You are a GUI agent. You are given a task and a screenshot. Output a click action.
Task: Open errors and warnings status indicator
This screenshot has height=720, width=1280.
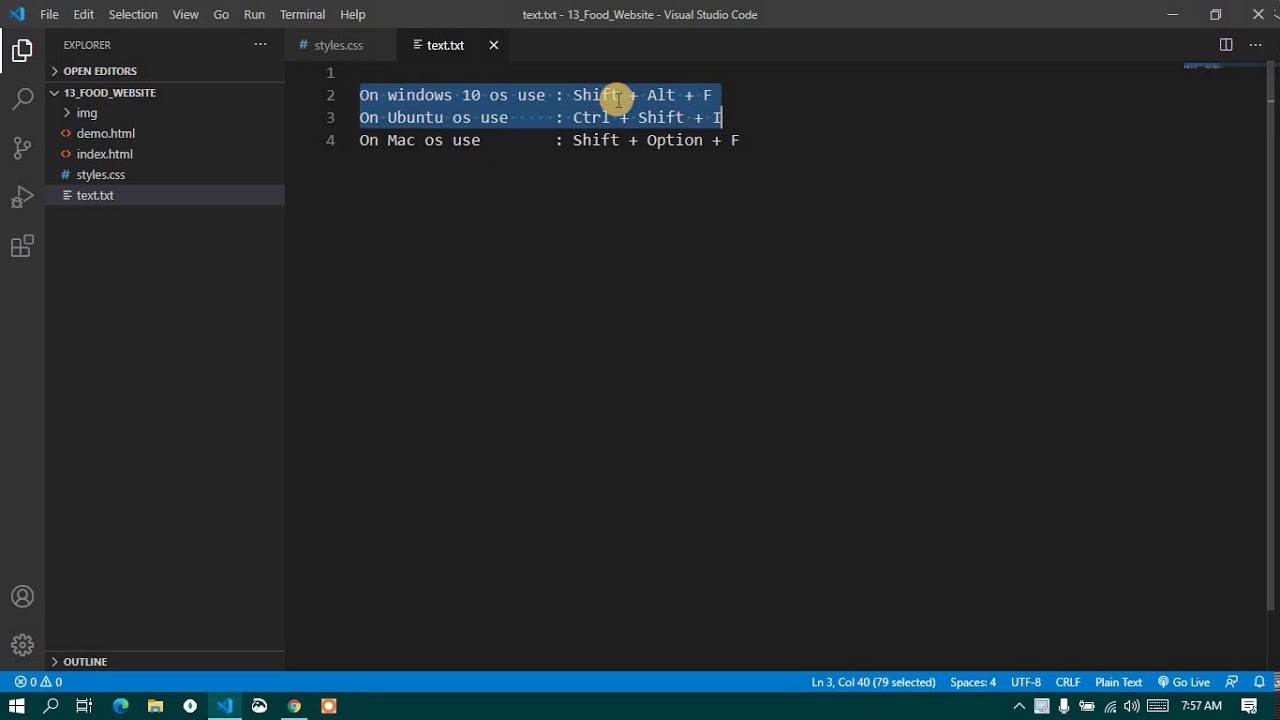(x=38, y=682)
